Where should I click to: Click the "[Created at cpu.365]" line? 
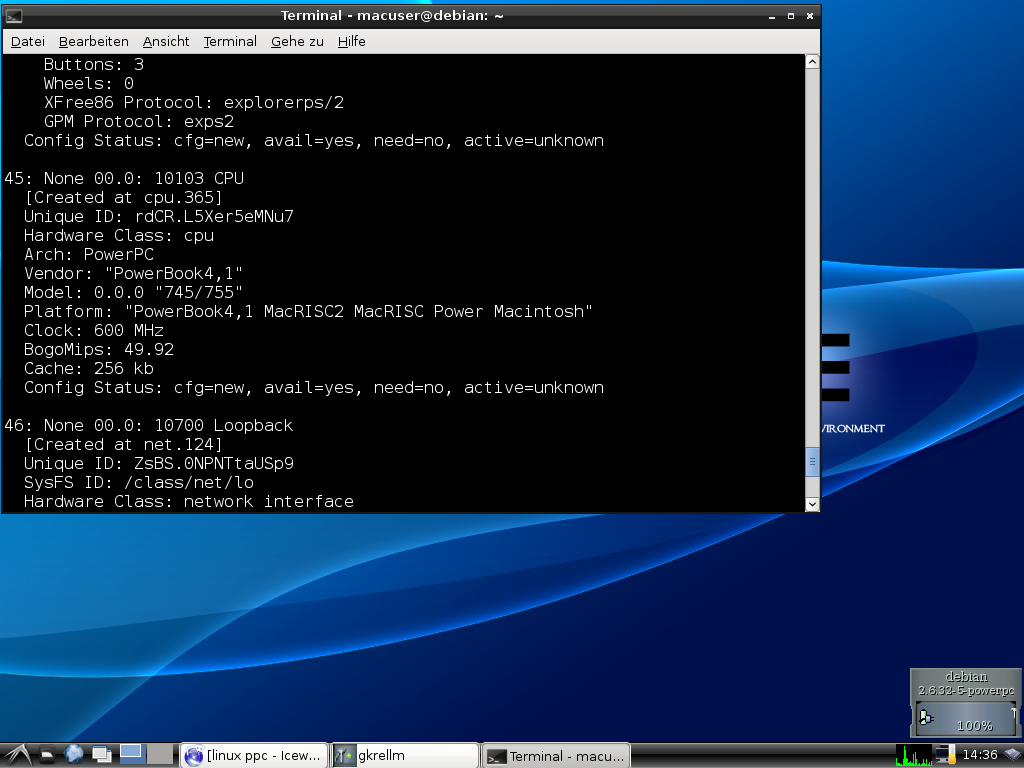coord(123,197)
